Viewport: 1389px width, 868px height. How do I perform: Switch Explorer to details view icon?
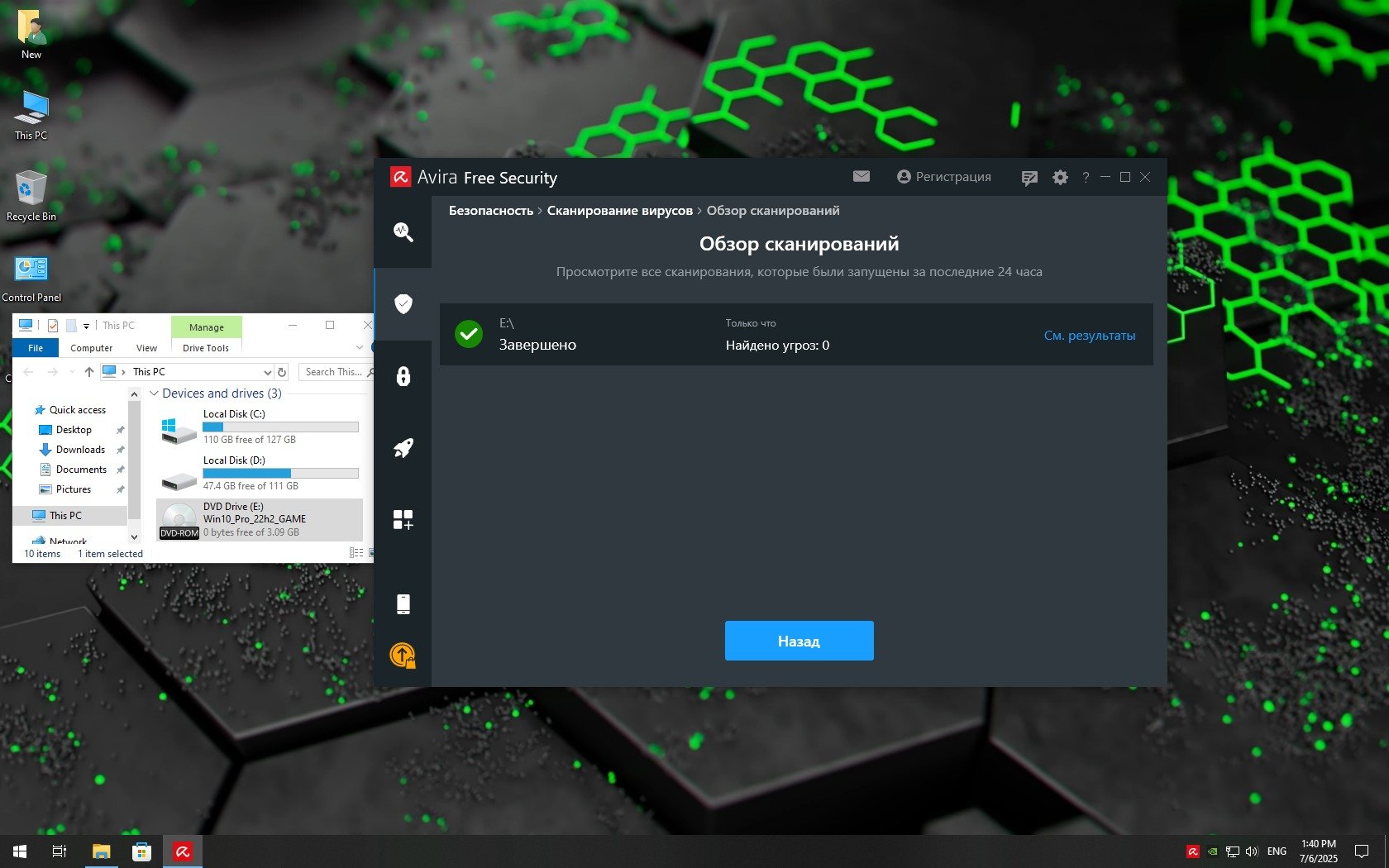pyautogui.click(x=356, y=553)
